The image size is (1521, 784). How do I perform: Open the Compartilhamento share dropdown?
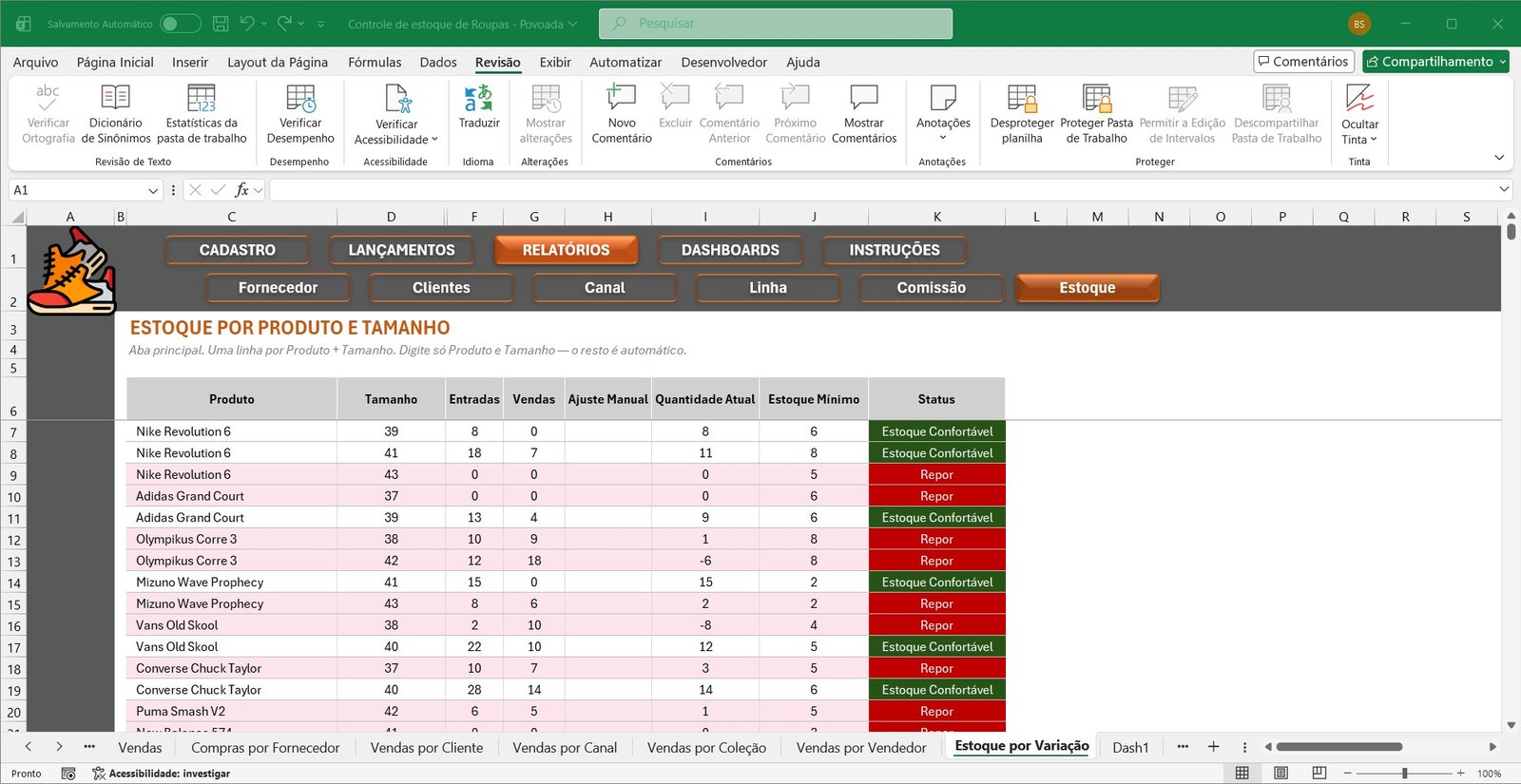(x=1435, y=62)
